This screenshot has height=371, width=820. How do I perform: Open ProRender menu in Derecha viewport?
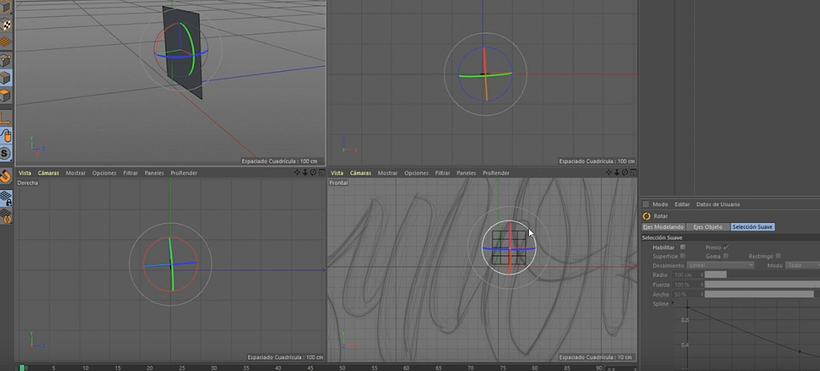[x=184, y=173]
